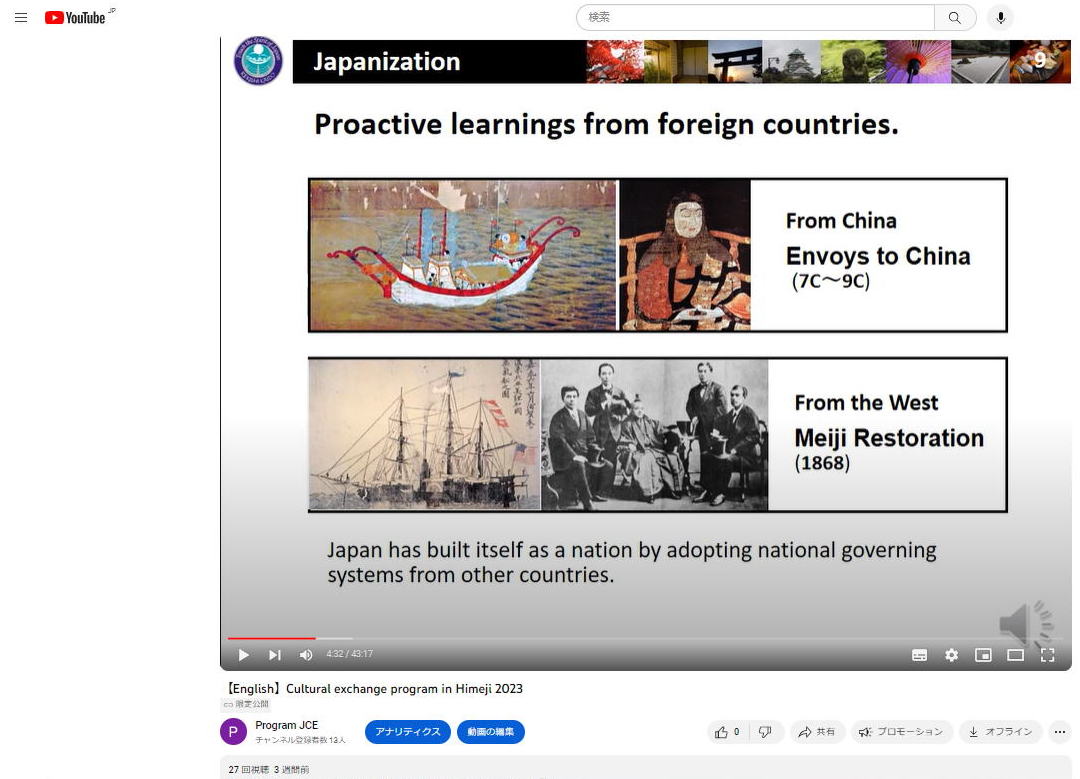This screenshot has height=779, width=1080.
Task: Click 動画の編集 edit video button
Action: click(490, 732)
